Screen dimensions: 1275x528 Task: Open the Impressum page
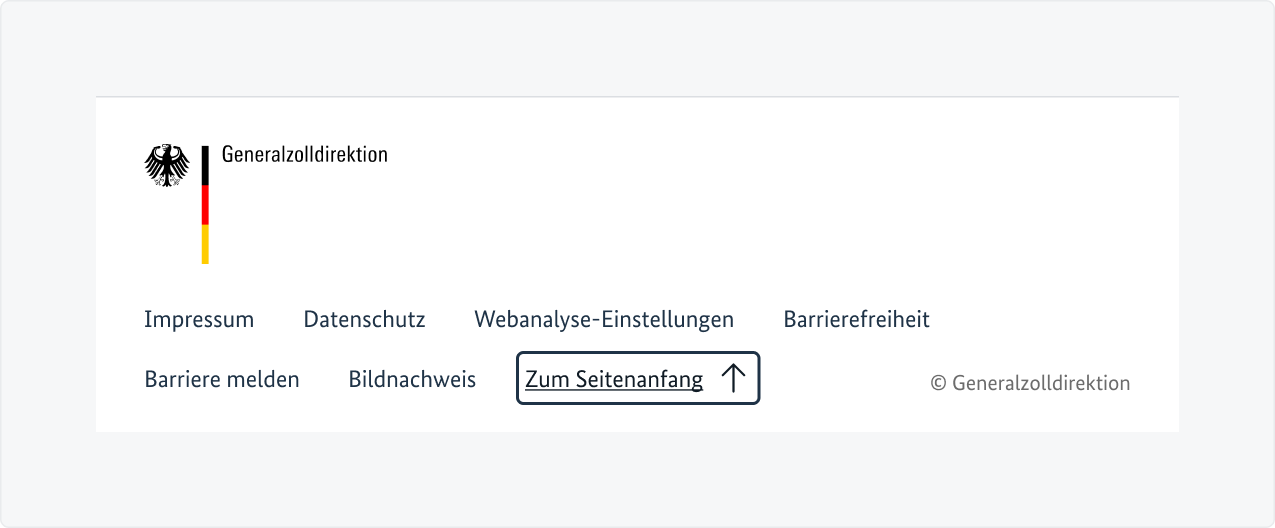(199, 320)
